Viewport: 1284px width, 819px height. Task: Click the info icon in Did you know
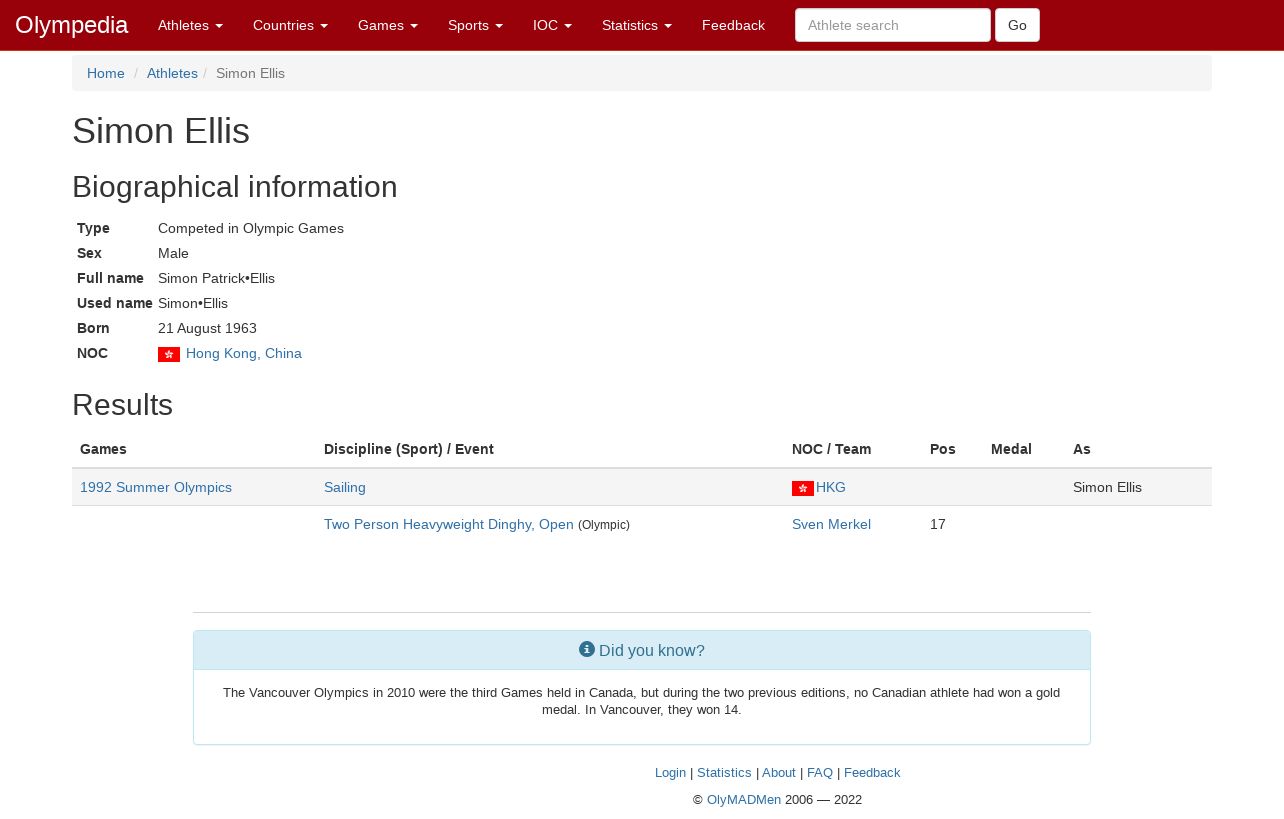587,650
